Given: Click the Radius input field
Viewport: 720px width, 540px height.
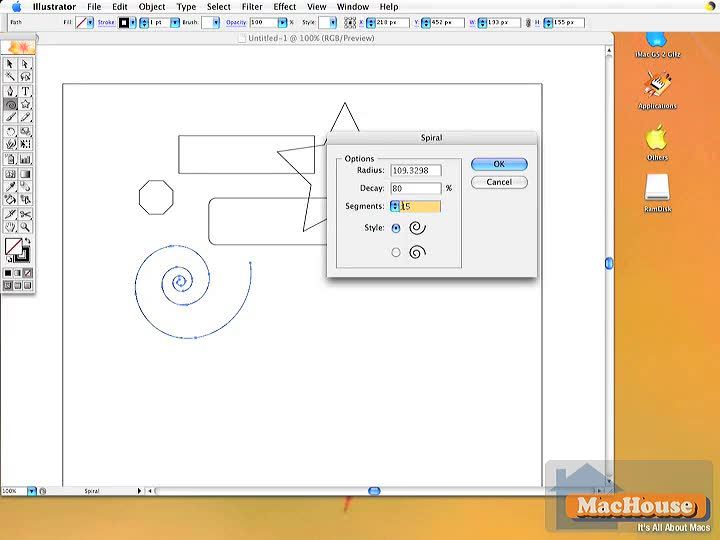Looking at the screenshot, I should click(x=416, y=170).
